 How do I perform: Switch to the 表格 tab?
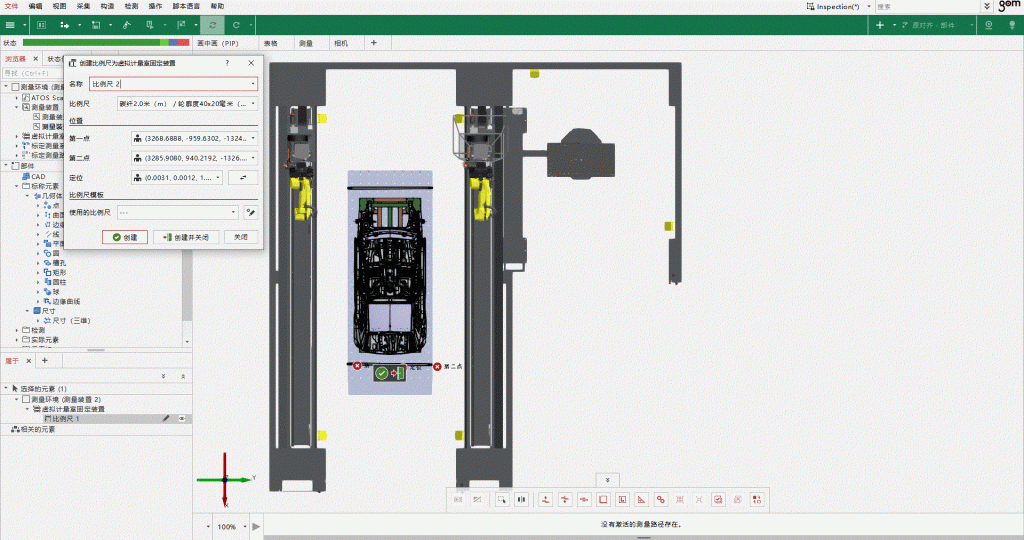tap(271, 43)
